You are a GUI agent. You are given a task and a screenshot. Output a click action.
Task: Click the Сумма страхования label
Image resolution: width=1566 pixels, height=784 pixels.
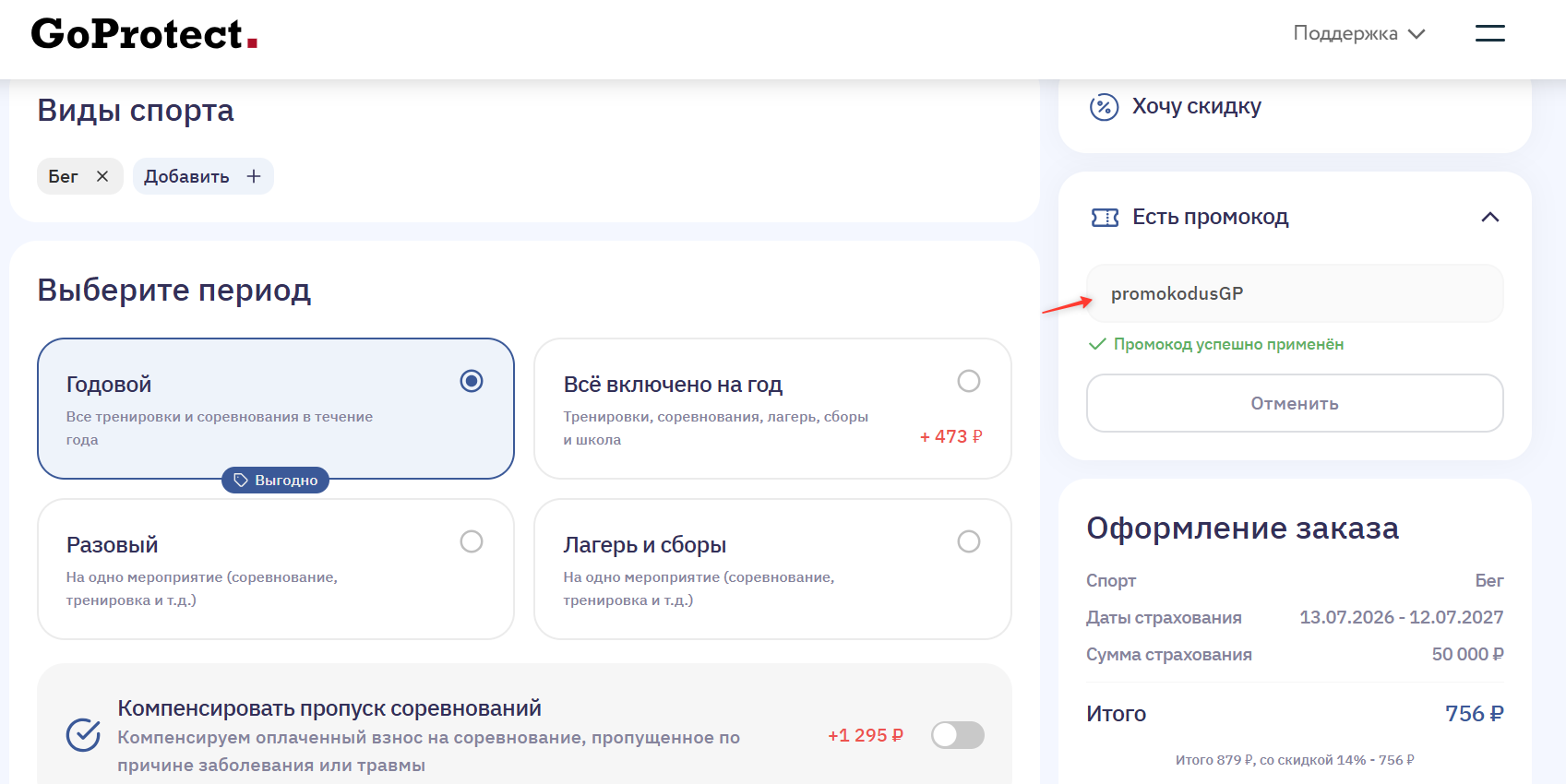pyautogui.click(x=1169, y=655)
